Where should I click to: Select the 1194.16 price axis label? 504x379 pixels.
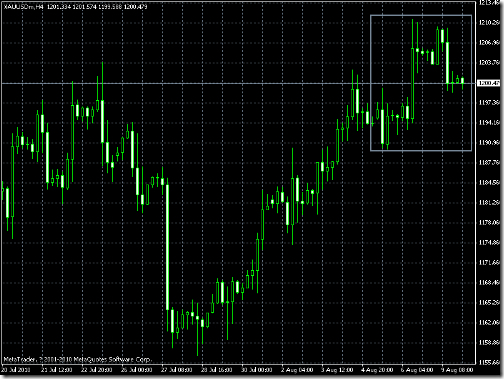point(489,123)
